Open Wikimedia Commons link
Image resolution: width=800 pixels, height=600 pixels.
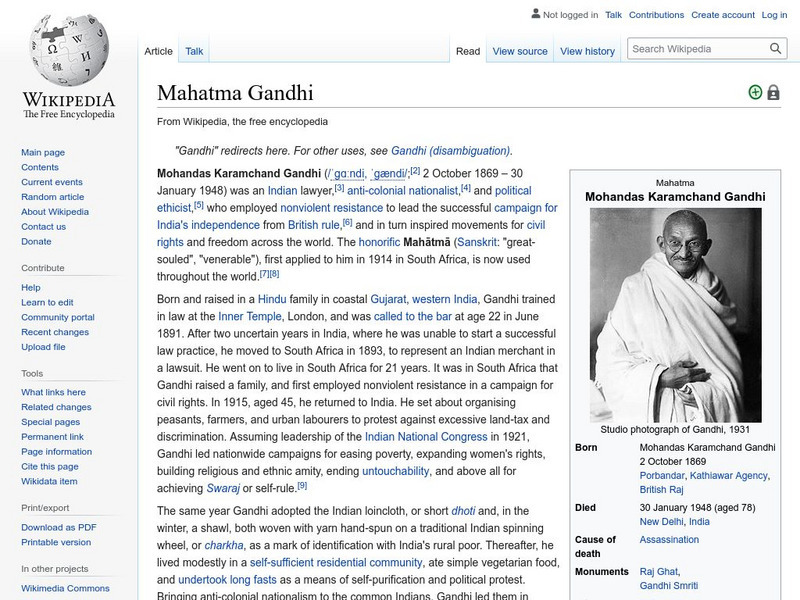point(65,588)
